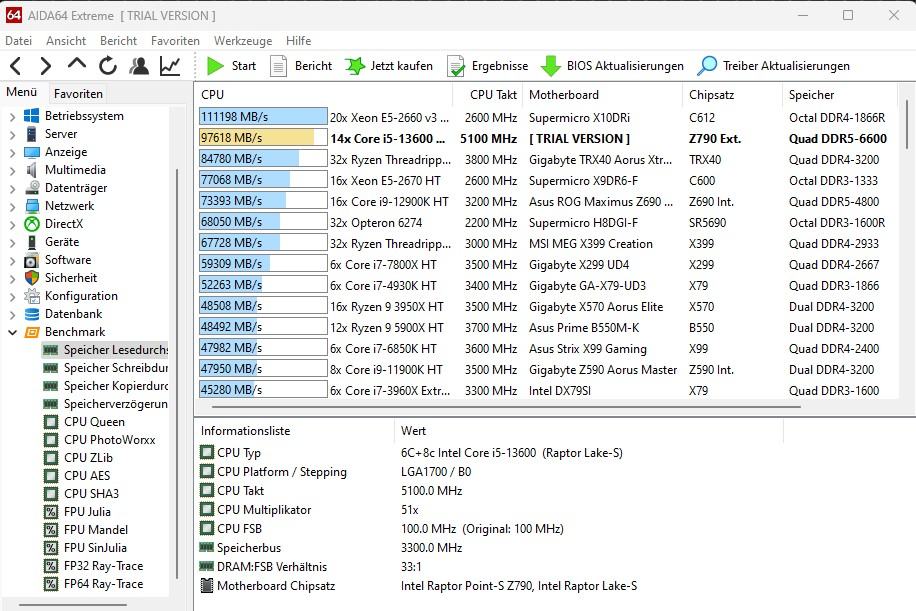
Task: Expand the Anzeige tree node
Action: pos(12,152)
